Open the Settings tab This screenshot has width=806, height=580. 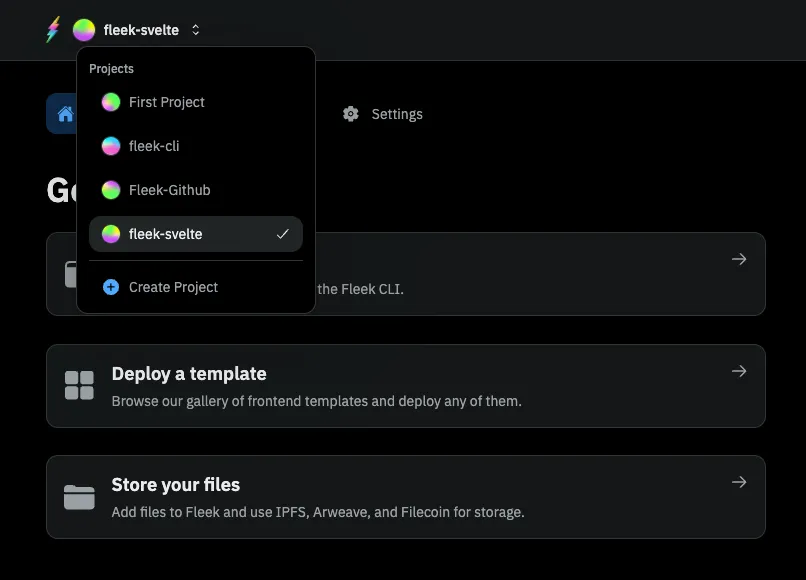point(396,114)
